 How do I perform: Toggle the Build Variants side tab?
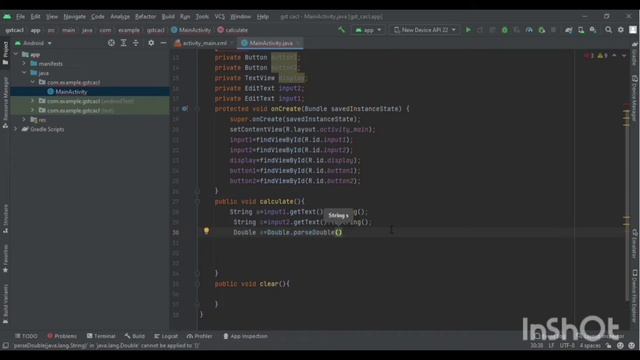coord(5,304)
